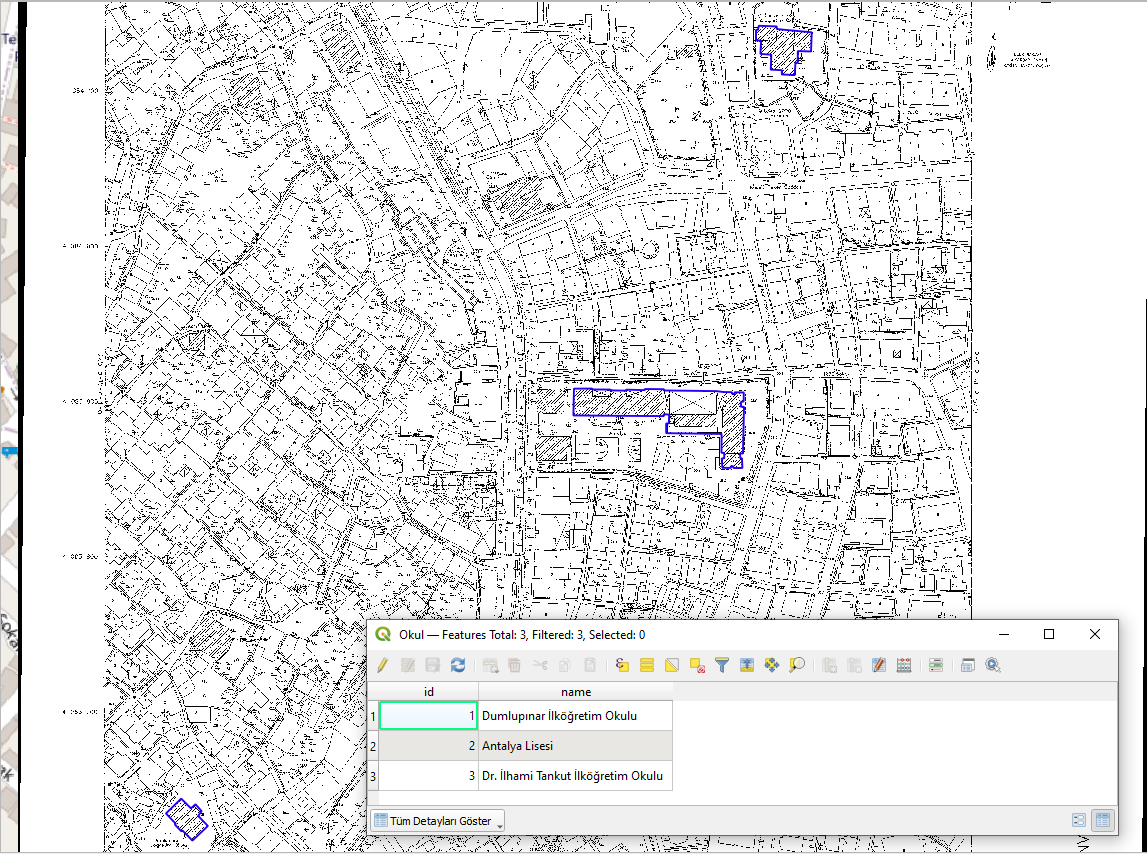Image resolution: width=1147 pixels, height=854 pixels.
Task: Switch to form view
Action: click(1079, 820)
